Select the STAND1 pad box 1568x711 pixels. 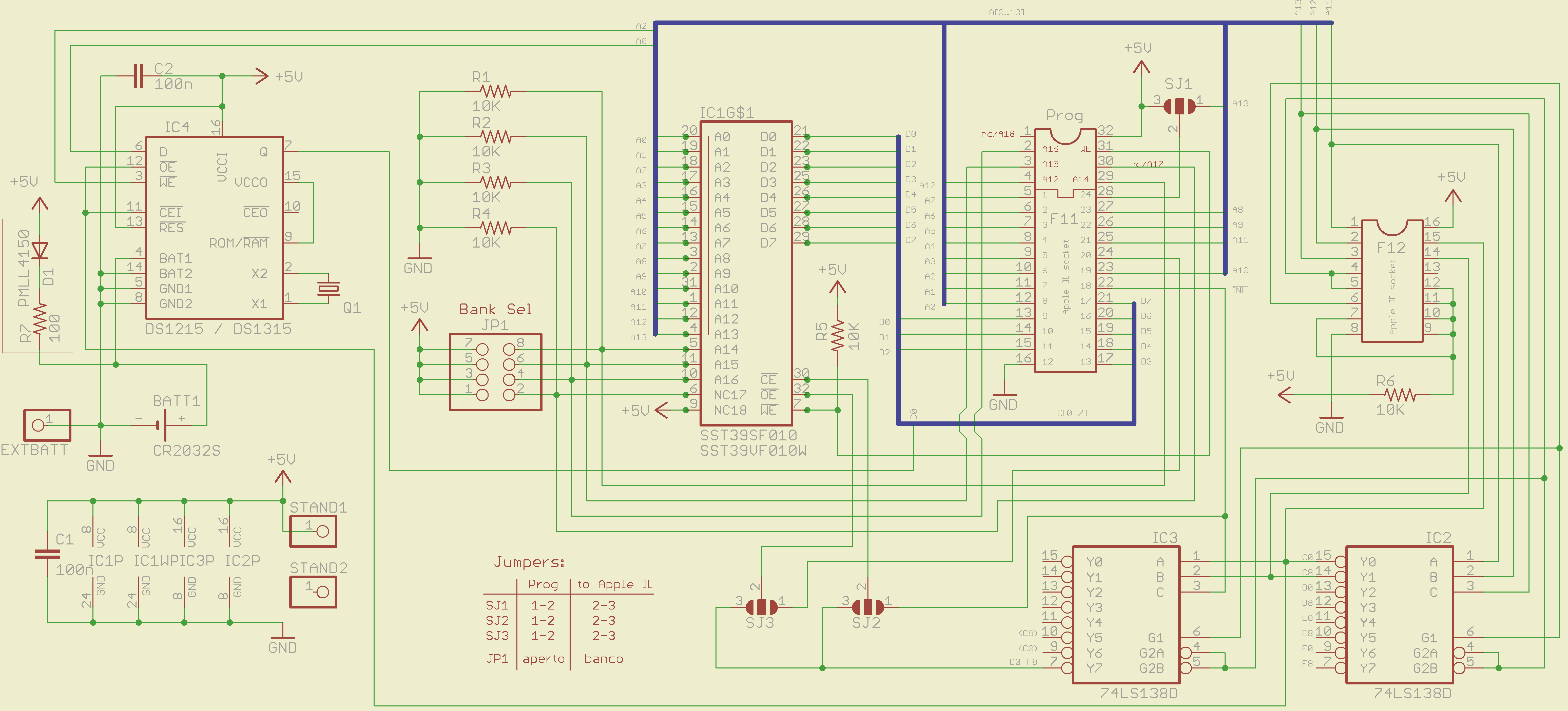(x=313, y=531)
